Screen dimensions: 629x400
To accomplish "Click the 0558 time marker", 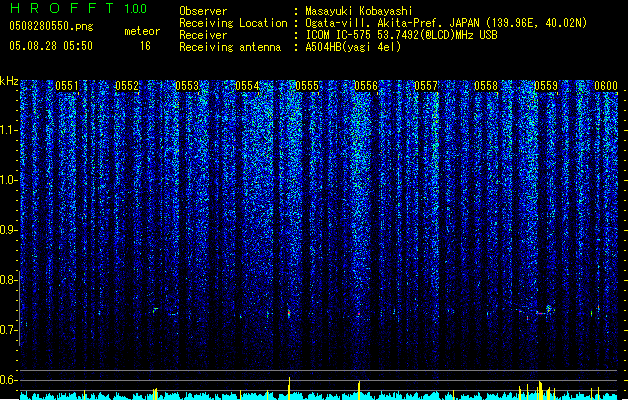I will tap(486, 86).
